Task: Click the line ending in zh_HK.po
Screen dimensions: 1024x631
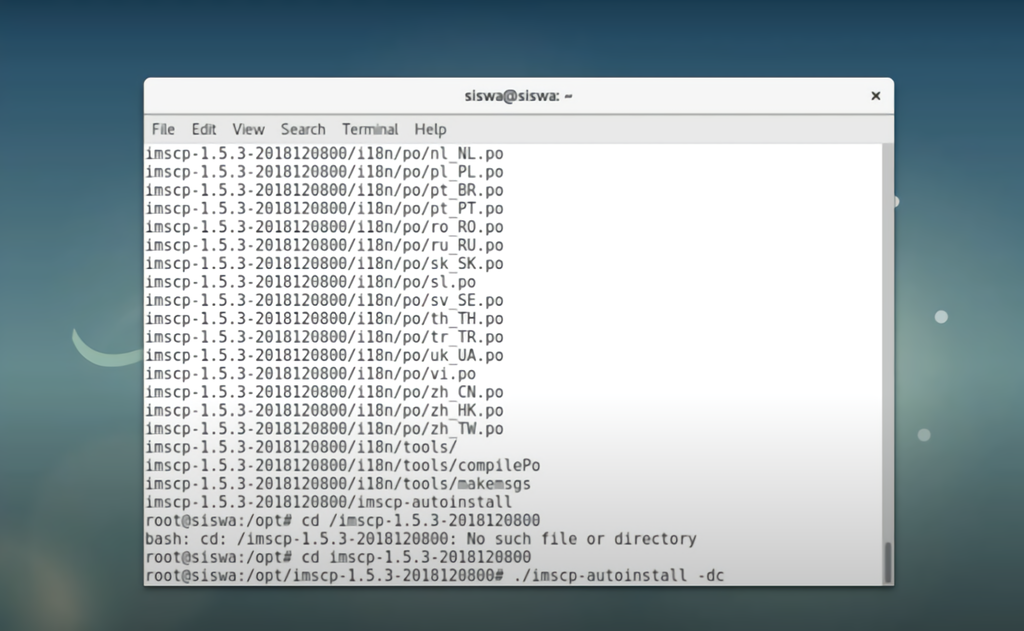Action: point(325,410)
